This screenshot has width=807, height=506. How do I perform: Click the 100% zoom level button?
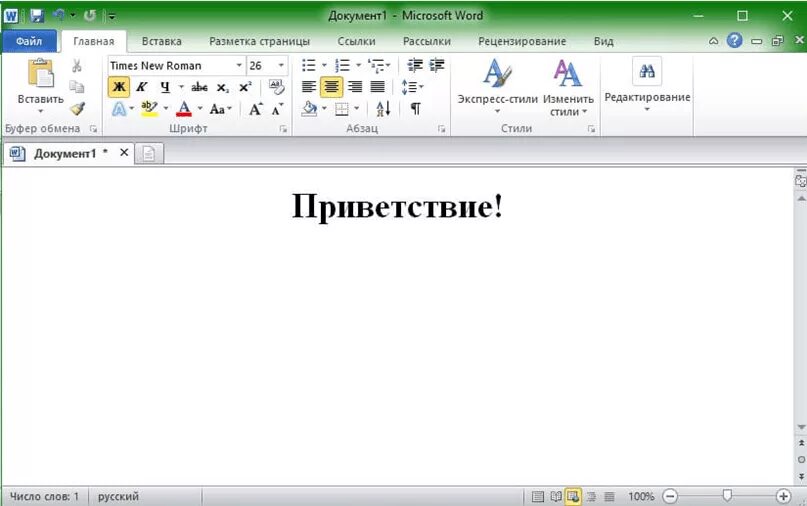641,496
